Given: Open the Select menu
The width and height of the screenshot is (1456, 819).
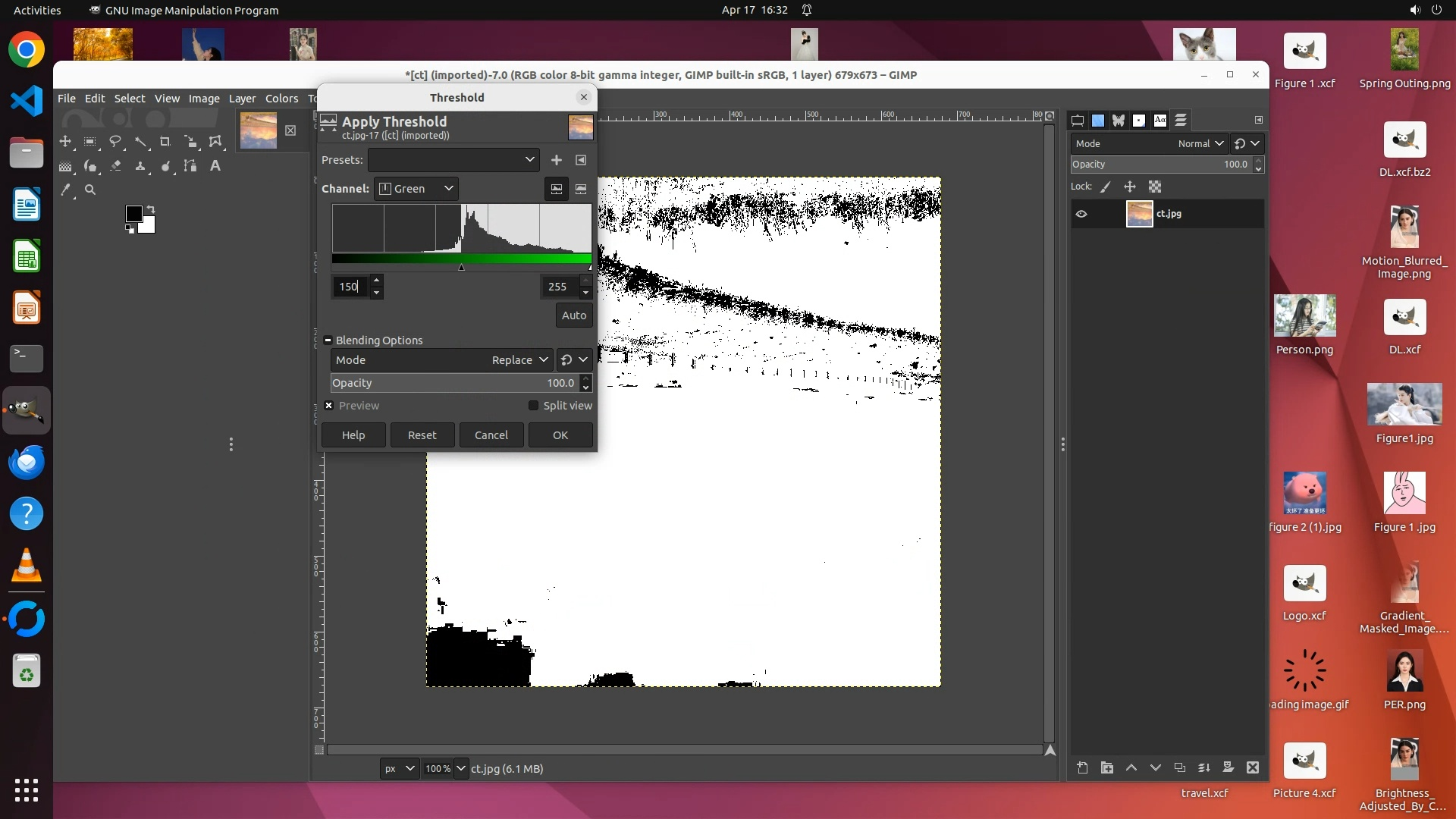Looking at the screenshot, I should [129, 99].
